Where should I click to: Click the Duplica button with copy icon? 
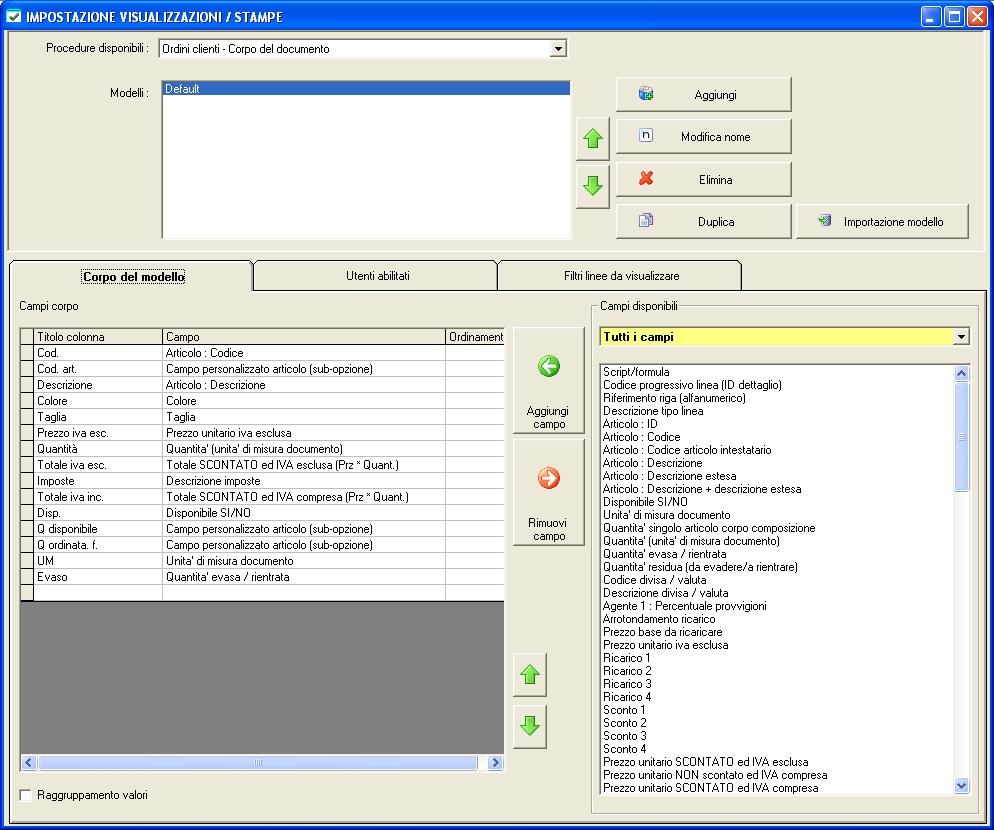pyautogui.click(x=703, y=222)
